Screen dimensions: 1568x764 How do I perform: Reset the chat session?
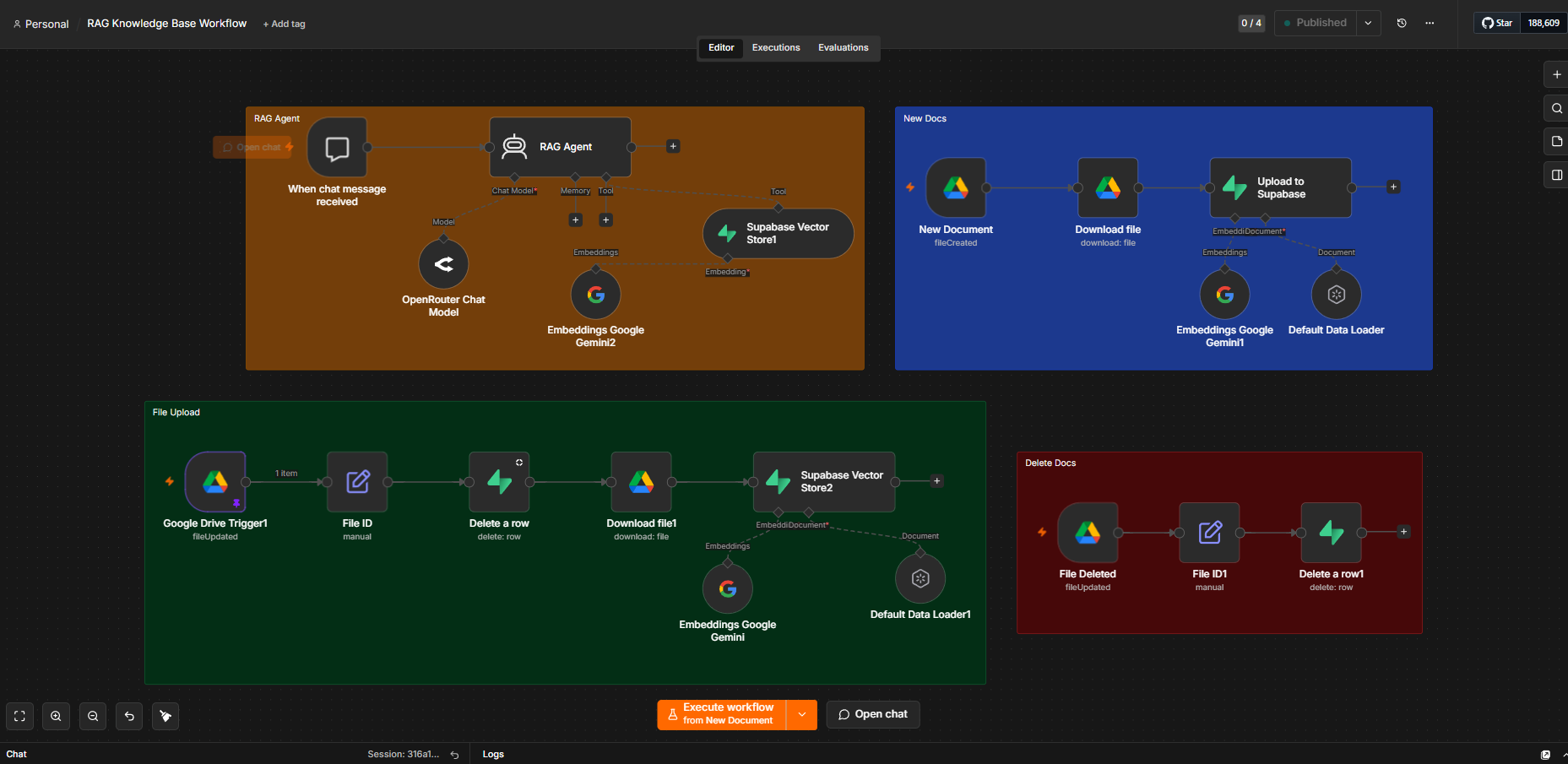coord(454,755)
